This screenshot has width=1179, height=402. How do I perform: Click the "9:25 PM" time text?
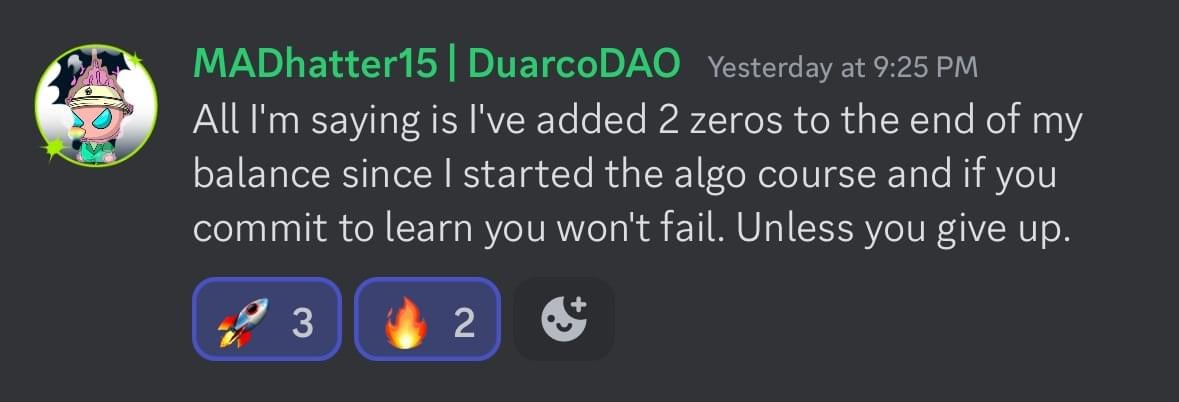pyautogui.click(x=926, y=68)
